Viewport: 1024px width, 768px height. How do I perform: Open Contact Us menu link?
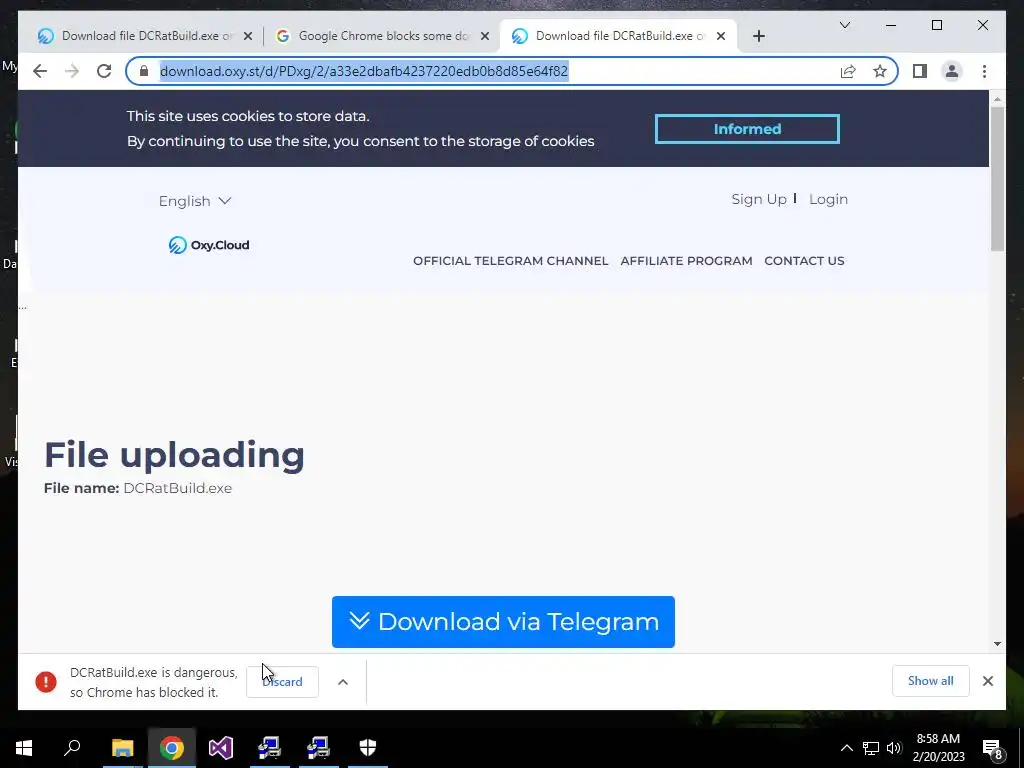point(804,261)
